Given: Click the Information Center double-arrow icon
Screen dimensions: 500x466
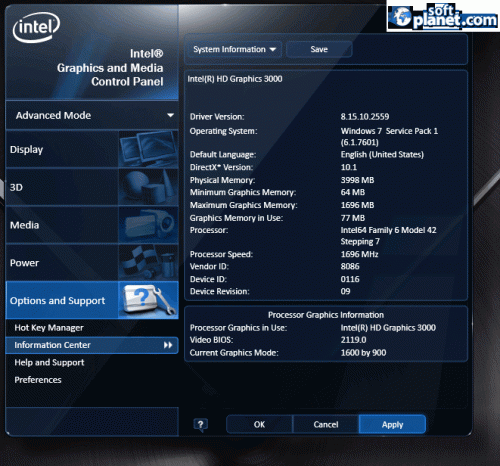Looking at the screenshot, I should pos(168,345).
